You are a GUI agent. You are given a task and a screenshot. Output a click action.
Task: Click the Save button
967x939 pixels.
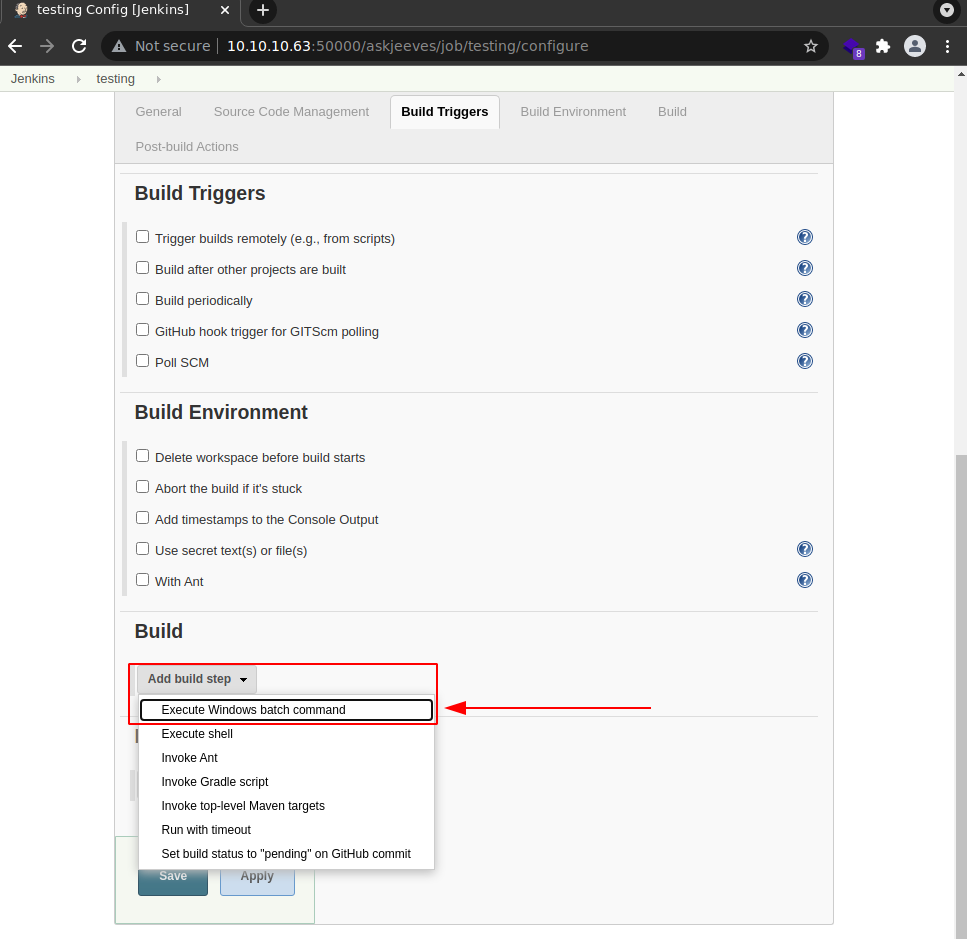coord(173,876)
